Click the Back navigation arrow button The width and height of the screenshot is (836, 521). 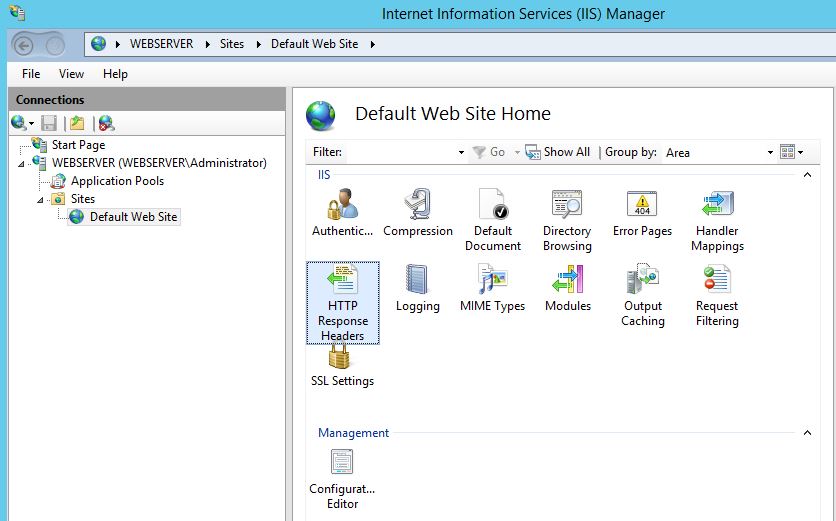pyautogui.click(x=23, y=45)
